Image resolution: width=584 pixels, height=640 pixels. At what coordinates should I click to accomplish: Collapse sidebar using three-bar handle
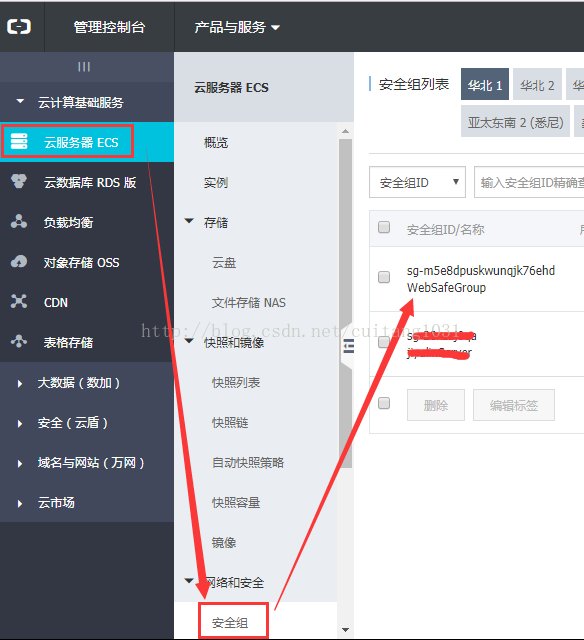[x=84, y=67]
